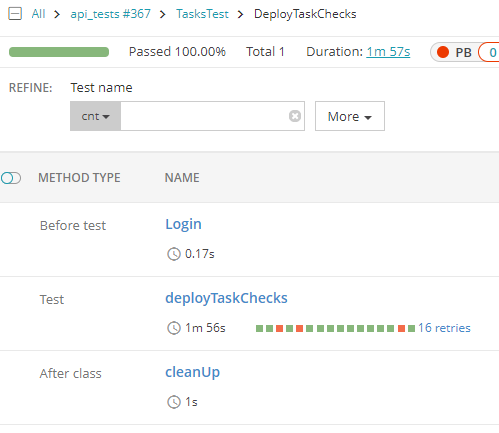Open the cnt match-type dropdown
The width and height of the screenshot is (499, 433).
95,116
